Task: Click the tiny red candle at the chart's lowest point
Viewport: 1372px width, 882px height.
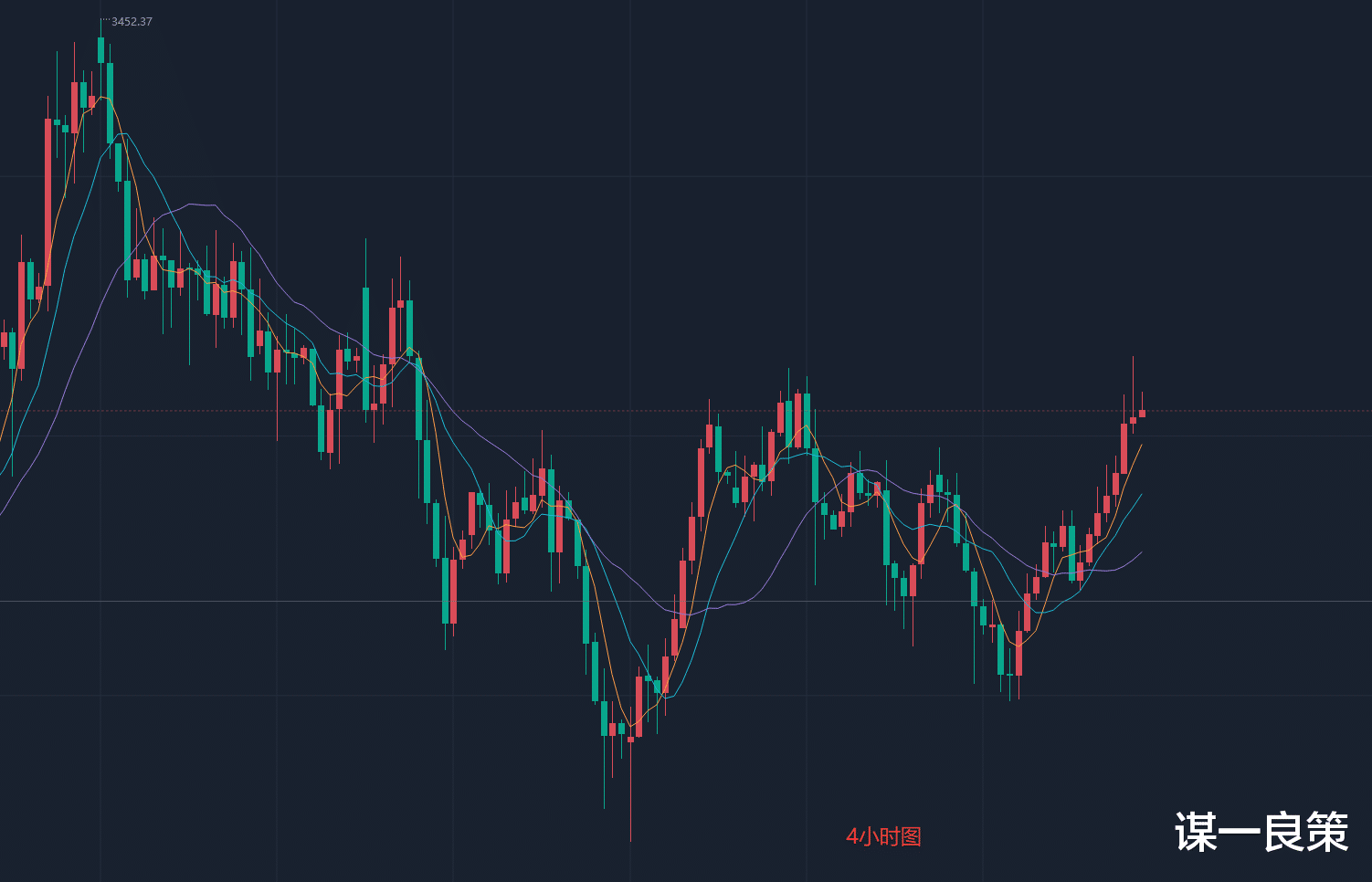Action: [x=630, y=739]
